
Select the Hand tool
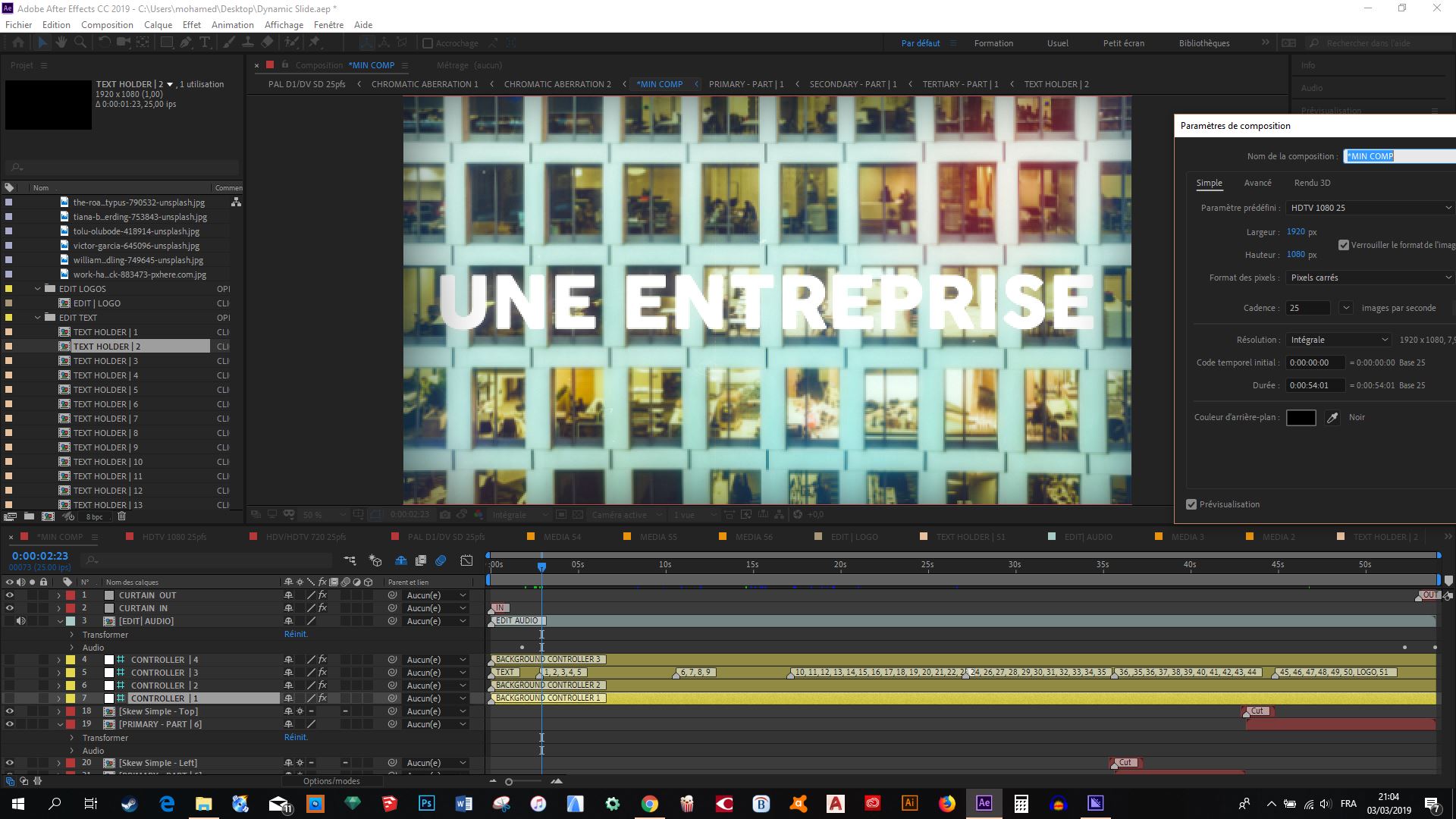coord(61,42)
